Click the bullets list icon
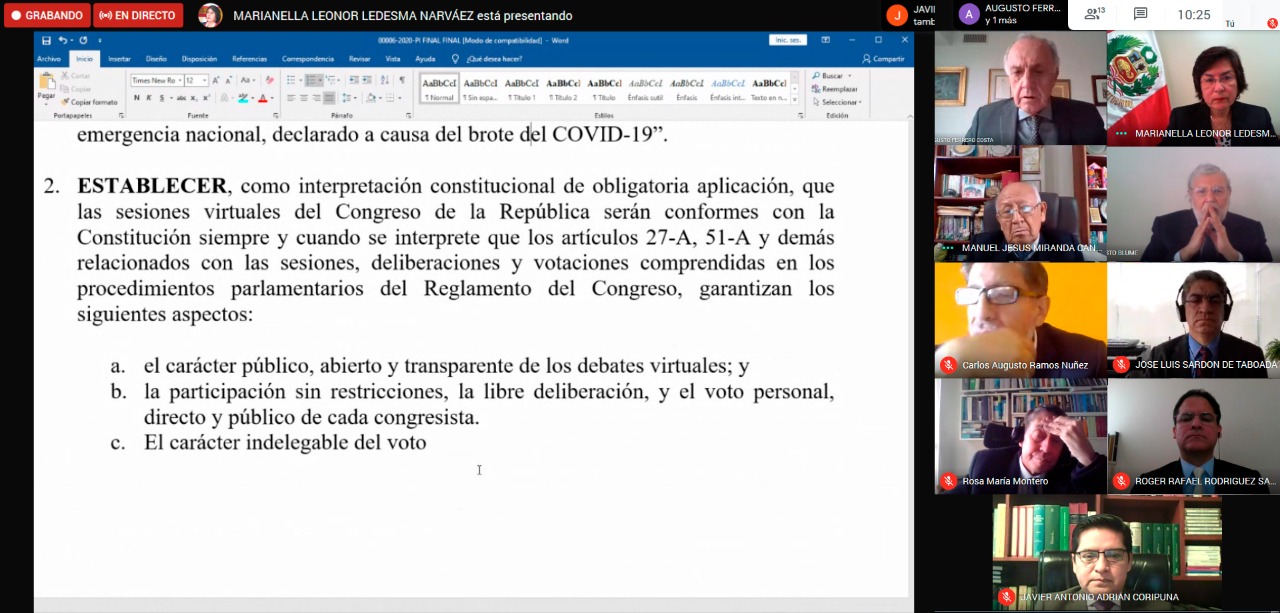Image resolution: width=1280 pixels, height=613 pixels. [x=291, y=80]
